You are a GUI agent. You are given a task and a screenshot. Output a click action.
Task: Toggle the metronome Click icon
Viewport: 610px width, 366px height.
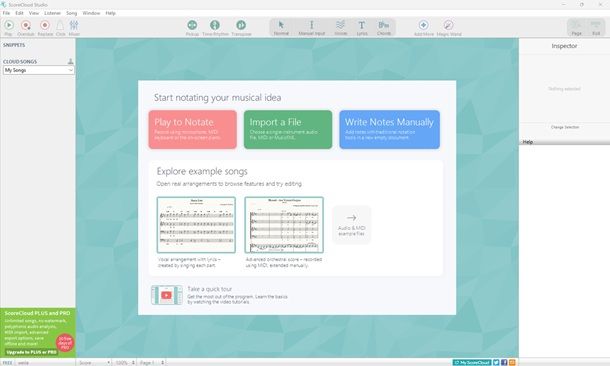point(60,26)
